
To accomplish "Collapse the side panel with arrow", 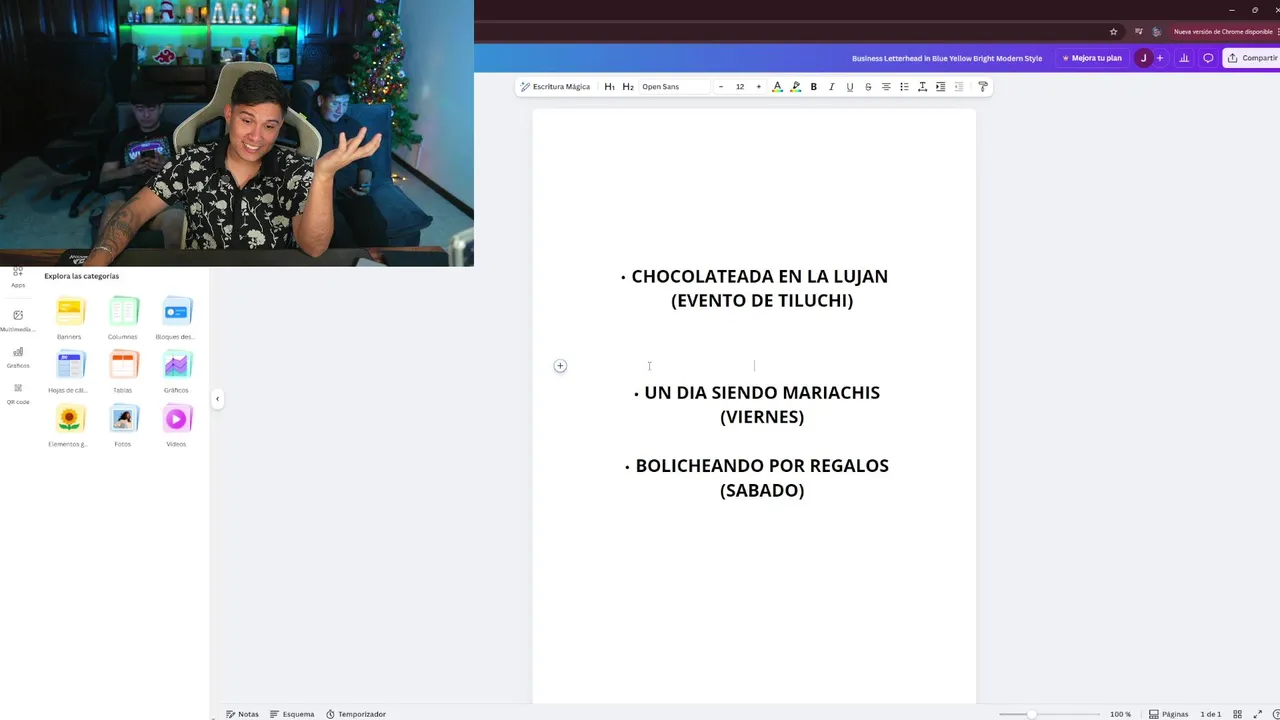I will click(217, 399).
